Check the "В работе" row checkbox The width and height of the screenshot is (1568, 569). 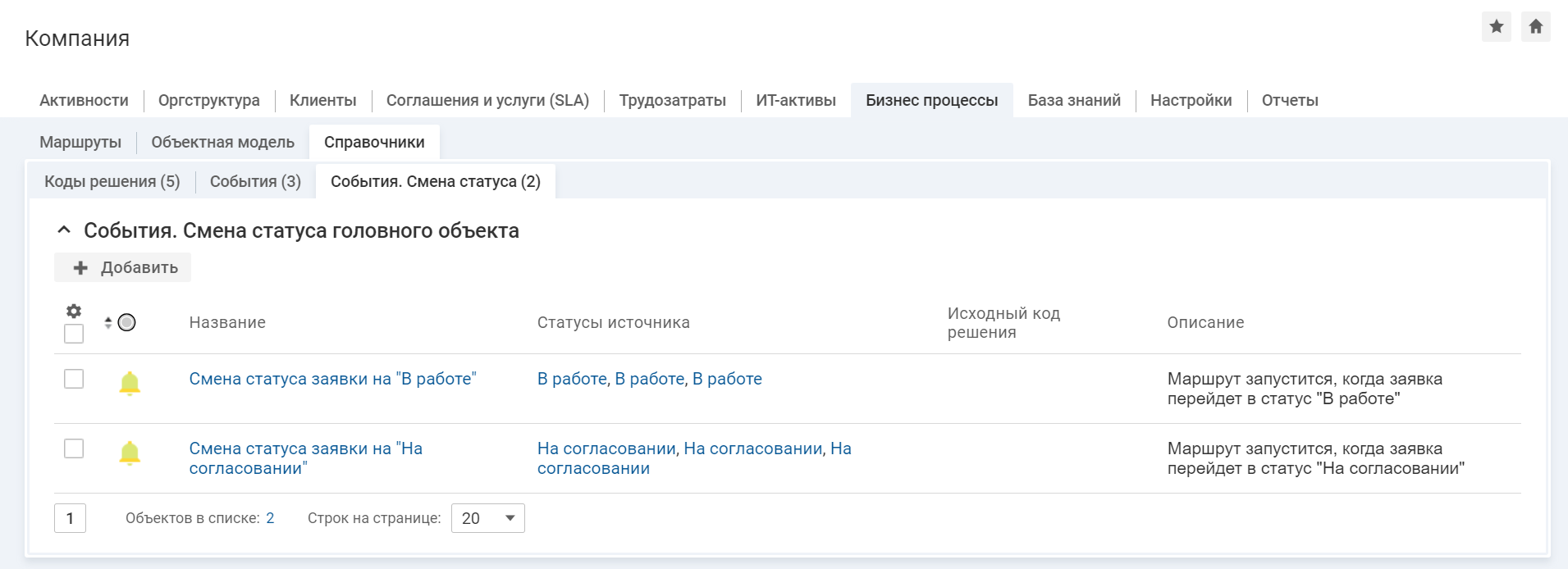[x=74, y=379]
